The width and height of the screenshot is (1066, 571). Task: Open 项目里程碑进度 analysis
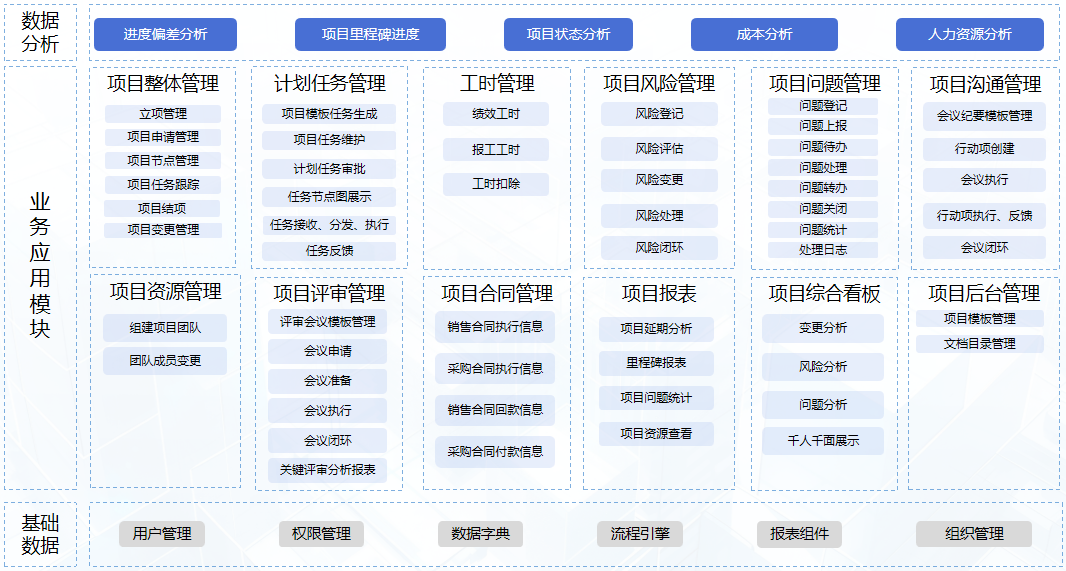click(x=370, y=34)
